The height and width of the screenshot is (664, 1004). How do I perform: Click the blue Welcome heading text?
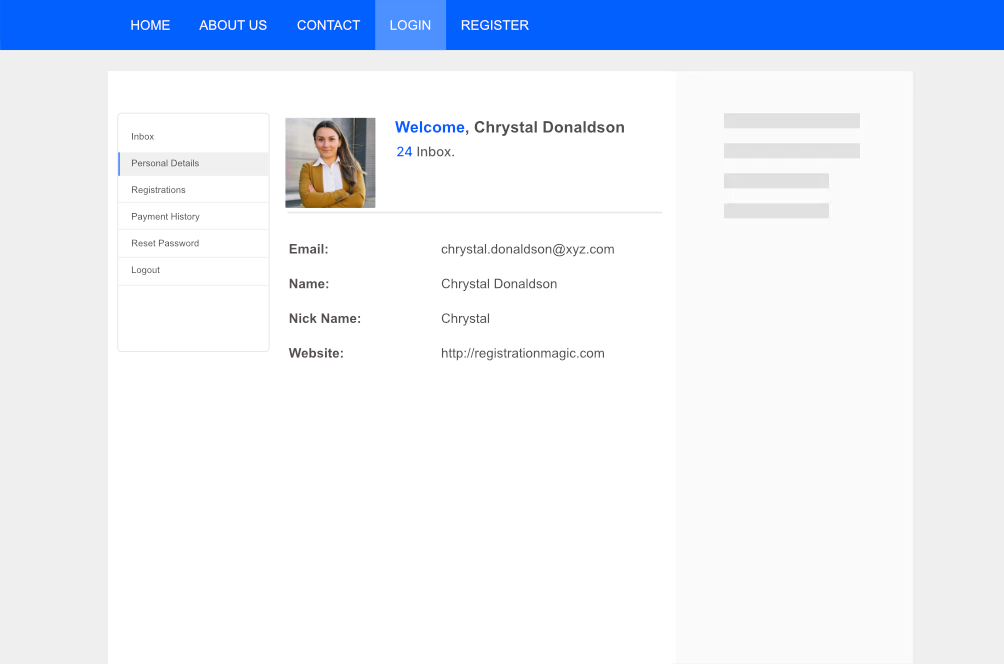click(429, 127)
